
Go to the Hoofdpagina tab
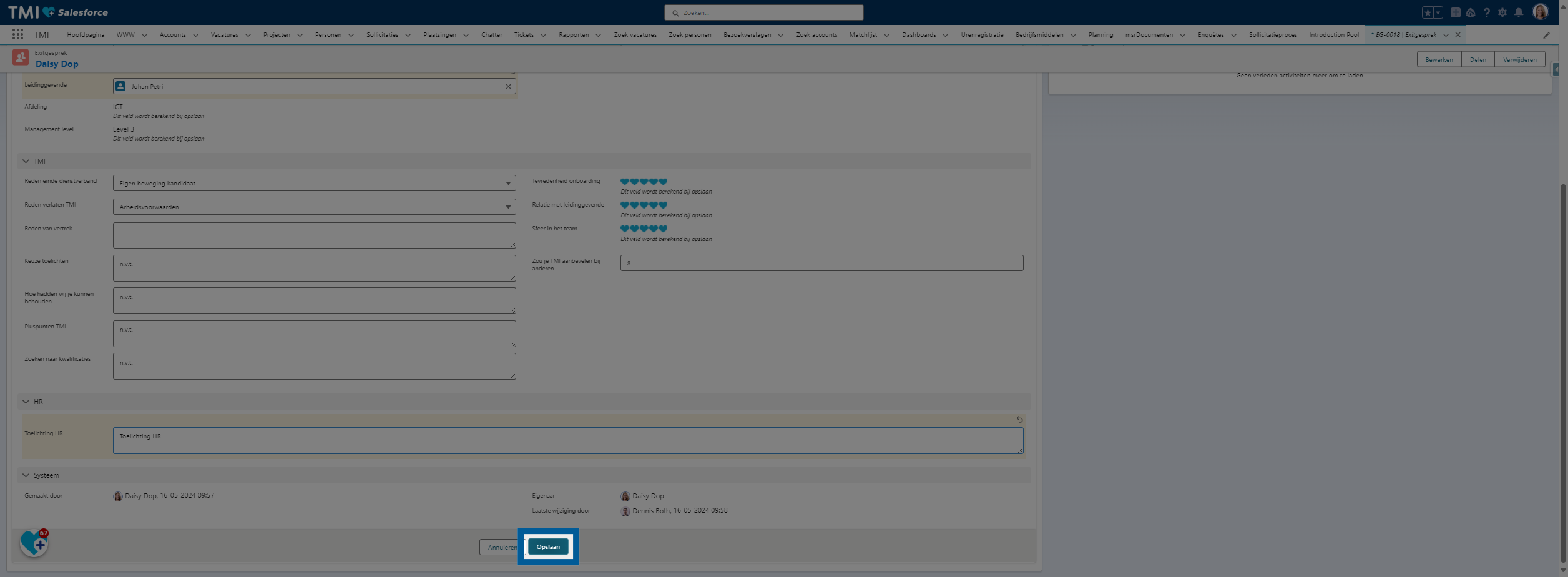pos(86,35)
